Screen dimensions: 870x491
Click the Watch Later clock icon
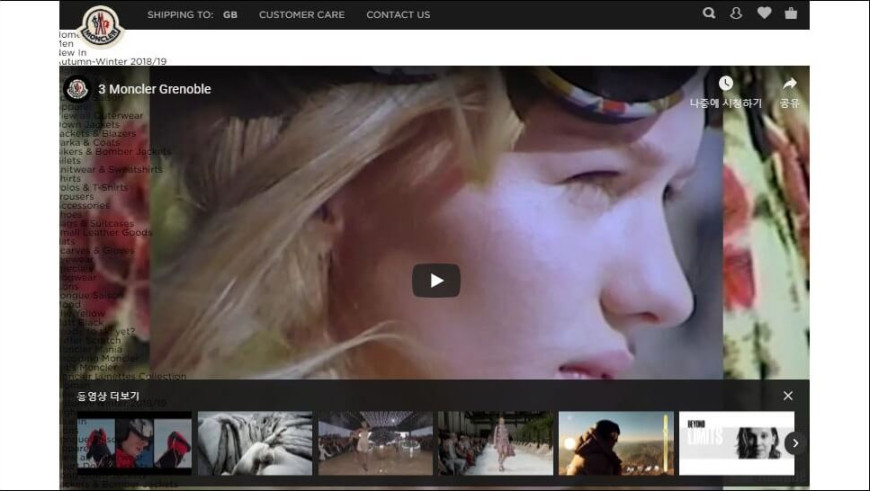[x=726, y=83]
